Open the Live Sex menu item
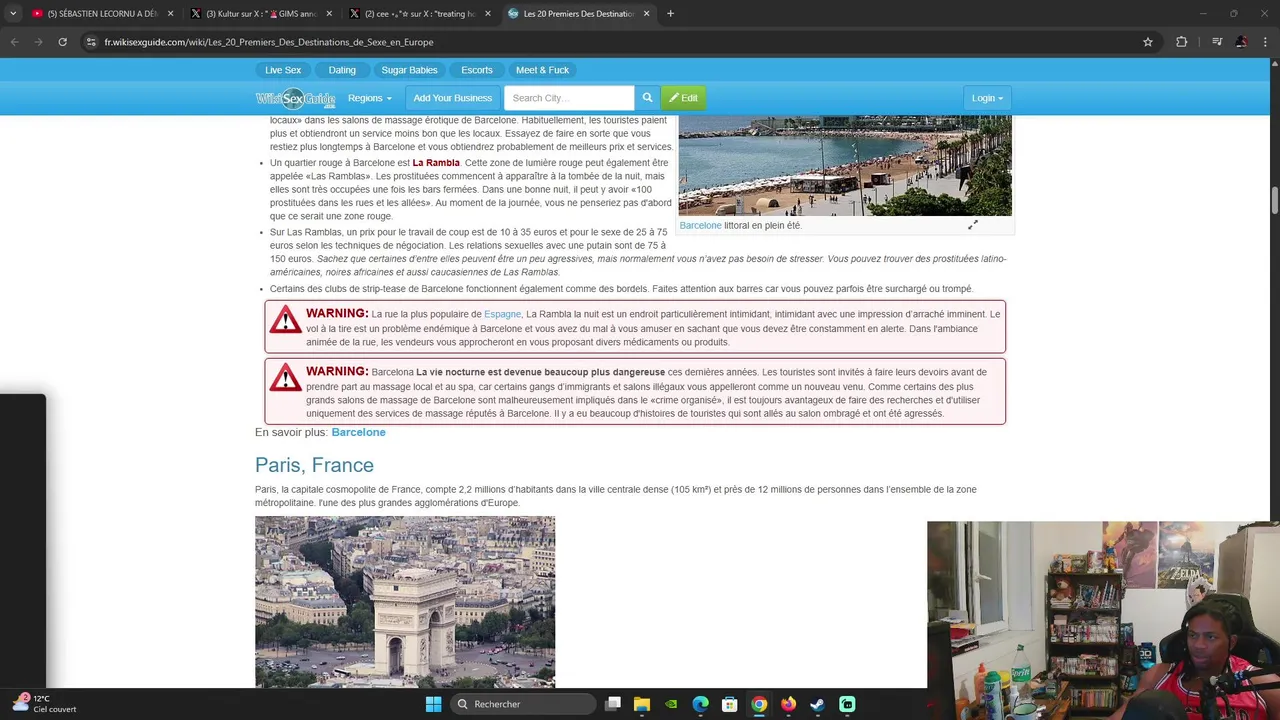The image size is (1280, 720). coord(283,70)
